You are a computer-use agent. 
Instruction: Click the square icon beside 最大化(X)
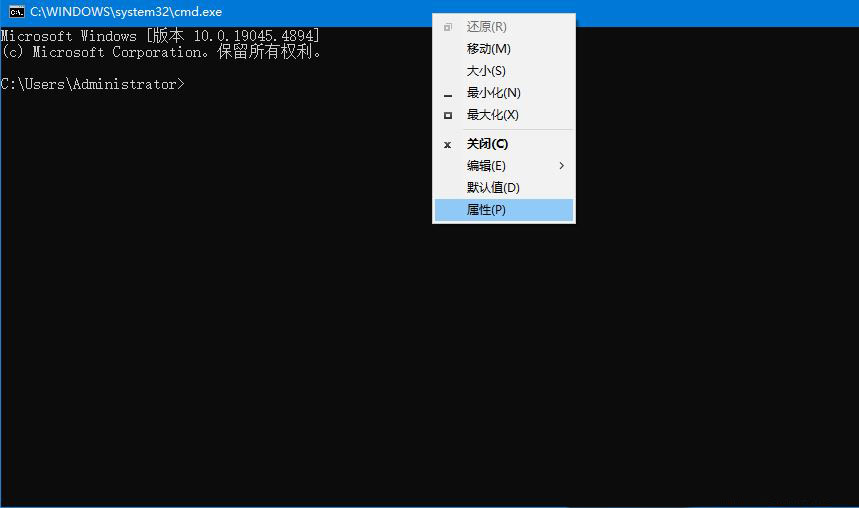point(448,115)
